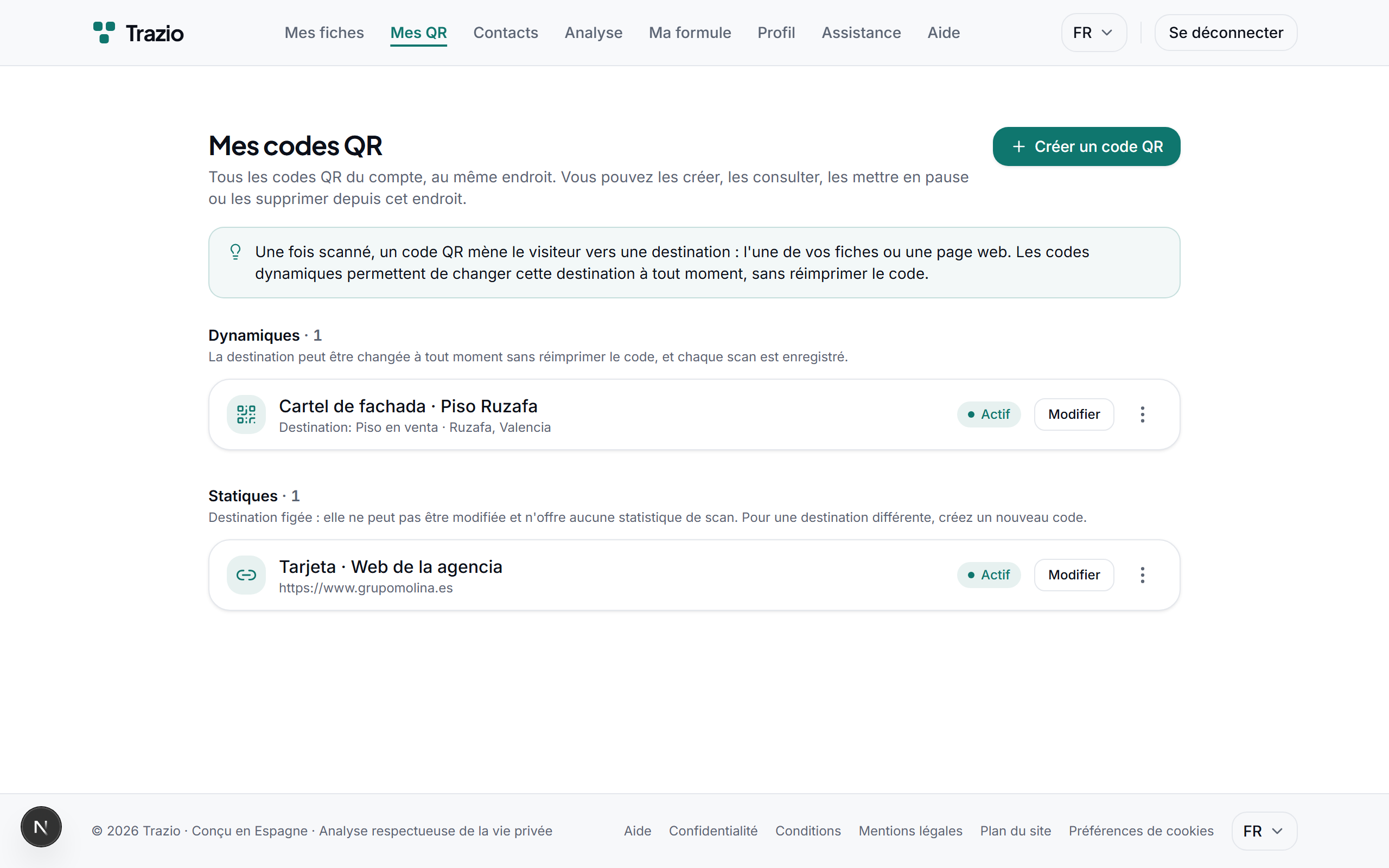This screenshot has width=1389, height=868.
Task: Open the Ma formule tab
Action: pyautogui.click(x=690, y=33)
